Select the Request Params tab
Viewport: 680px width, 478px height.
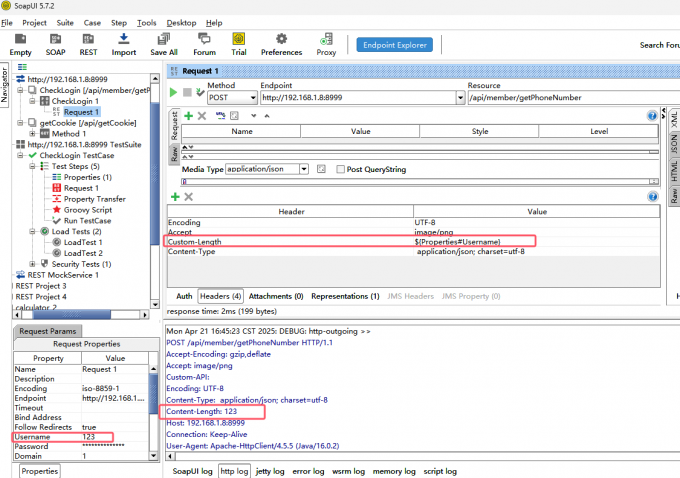(x=47, y=331)
